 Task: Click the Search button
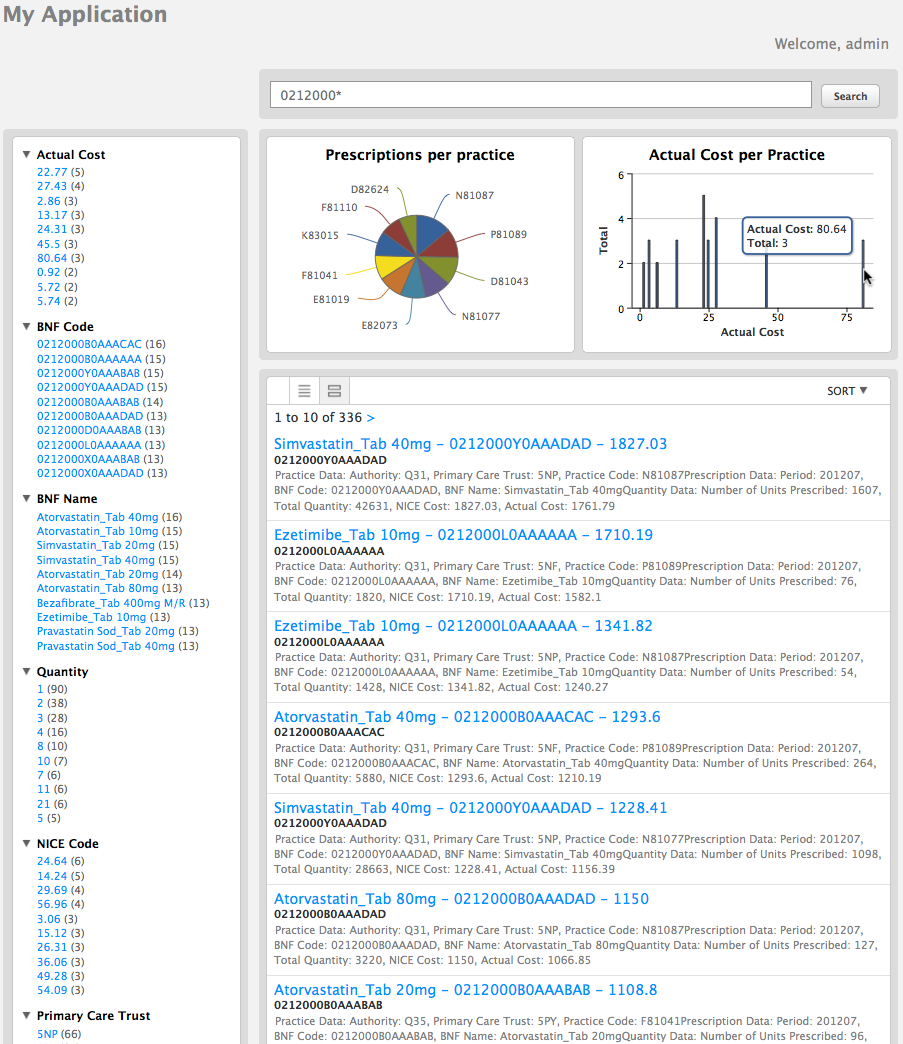[850, 96]
